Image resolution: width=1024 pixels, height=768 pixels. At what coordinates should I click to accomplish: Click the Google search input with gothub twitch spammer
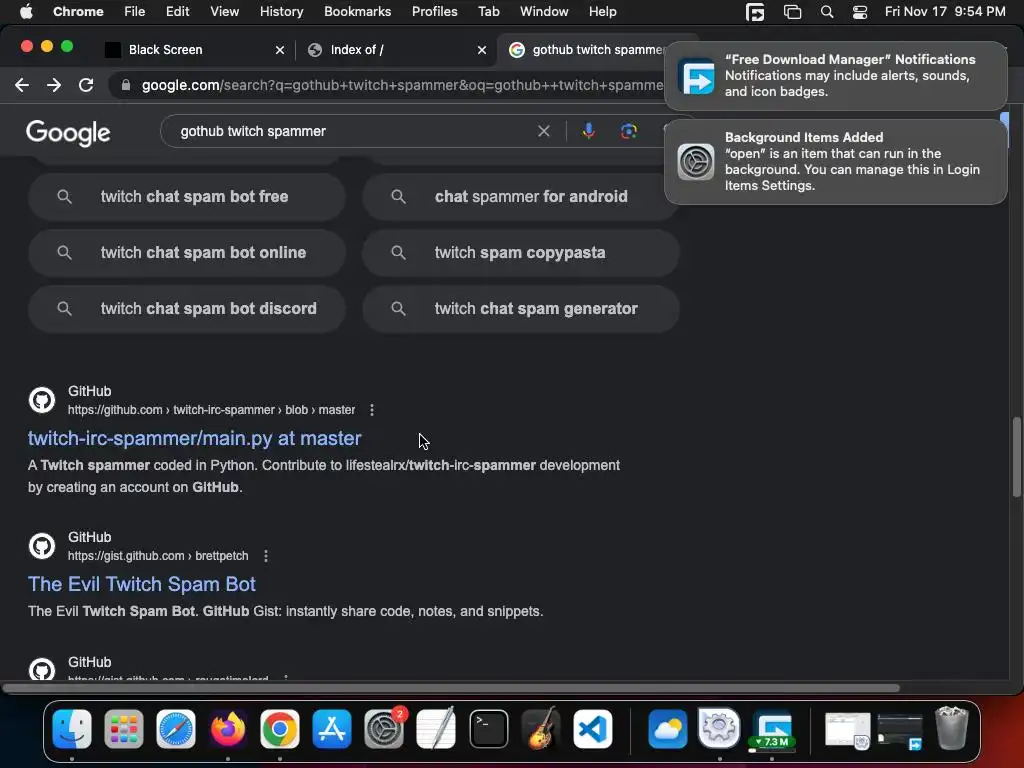point(353,131)
